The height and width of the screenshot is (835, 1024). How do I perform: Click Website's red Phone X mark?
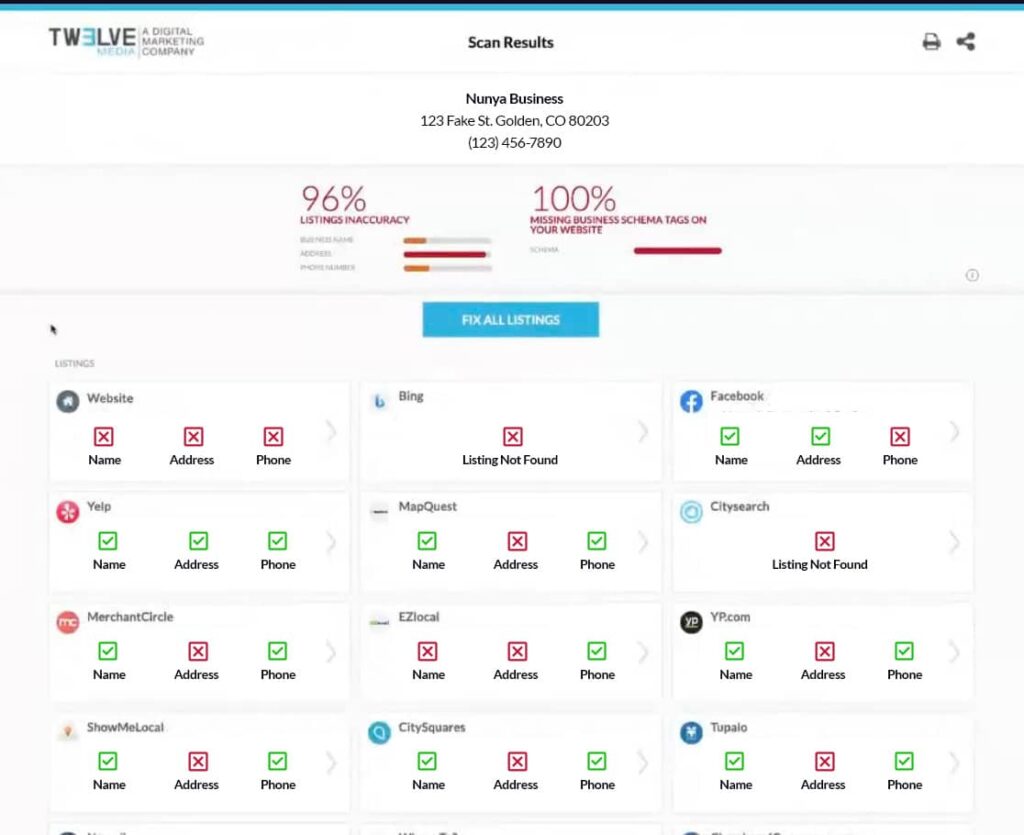(x=274, y=436)
